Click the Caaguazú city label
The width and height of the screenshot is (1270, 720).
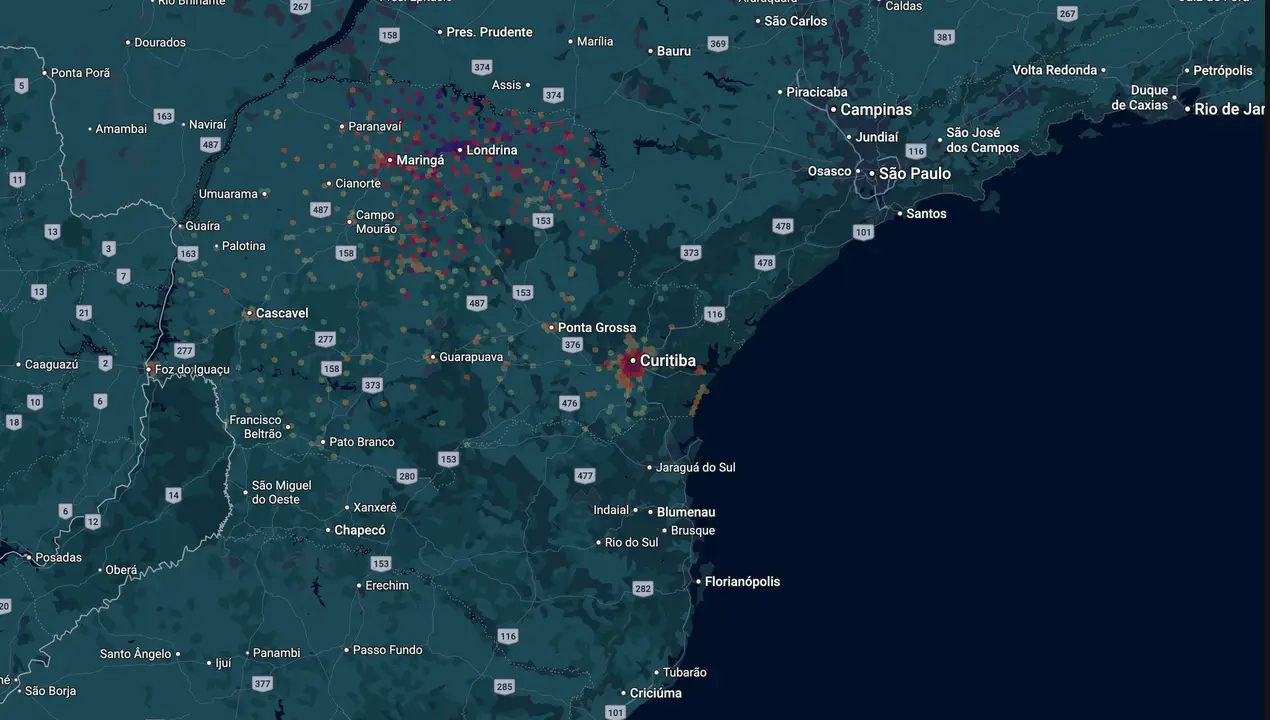click(x=51, y=365)
